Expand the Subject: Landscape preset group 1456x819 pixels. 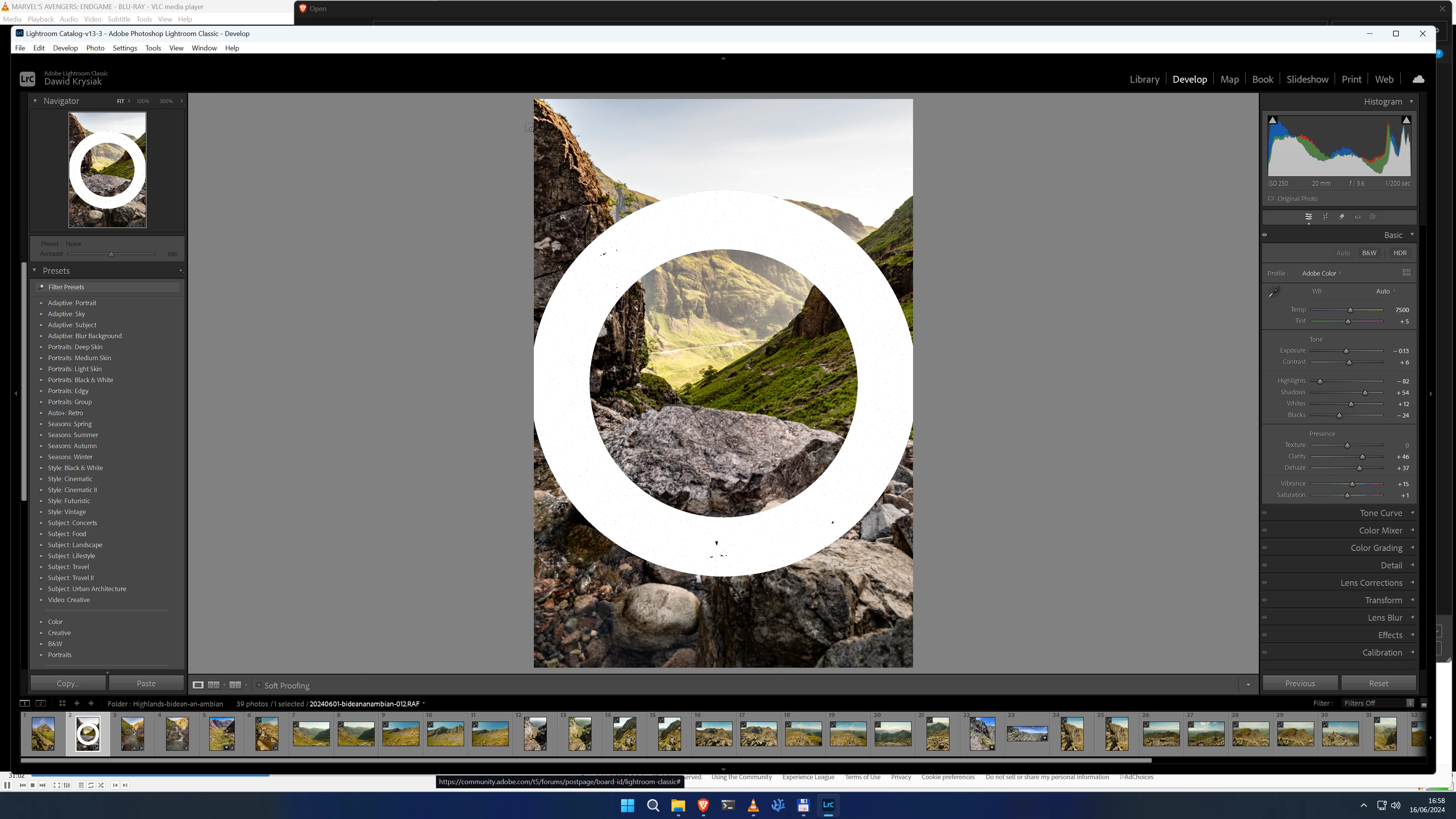(x=41, y=545)
